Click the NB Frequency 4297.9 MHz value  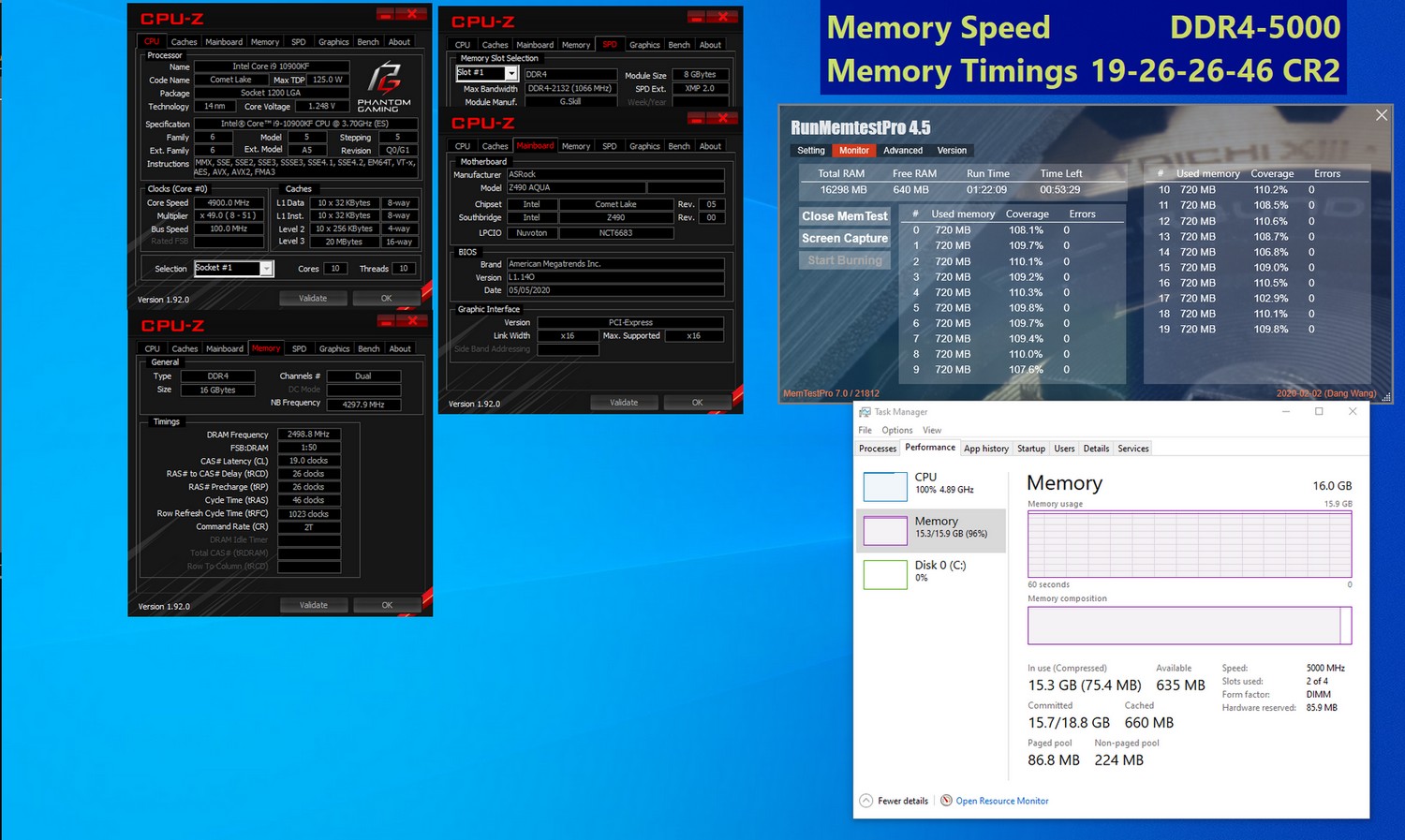(x=363, y=405)
